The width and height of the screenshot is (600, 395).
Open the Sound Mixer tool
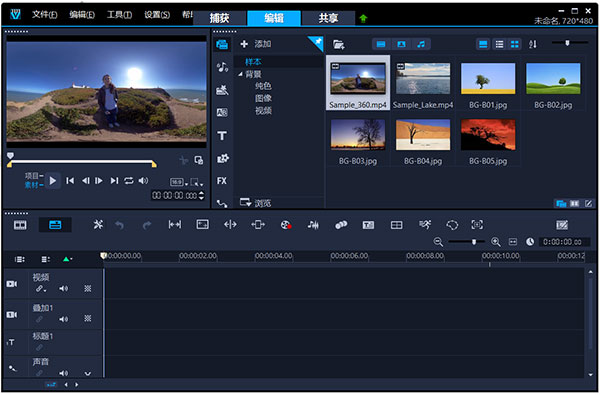pyautogui.click(x=313, y=225)
